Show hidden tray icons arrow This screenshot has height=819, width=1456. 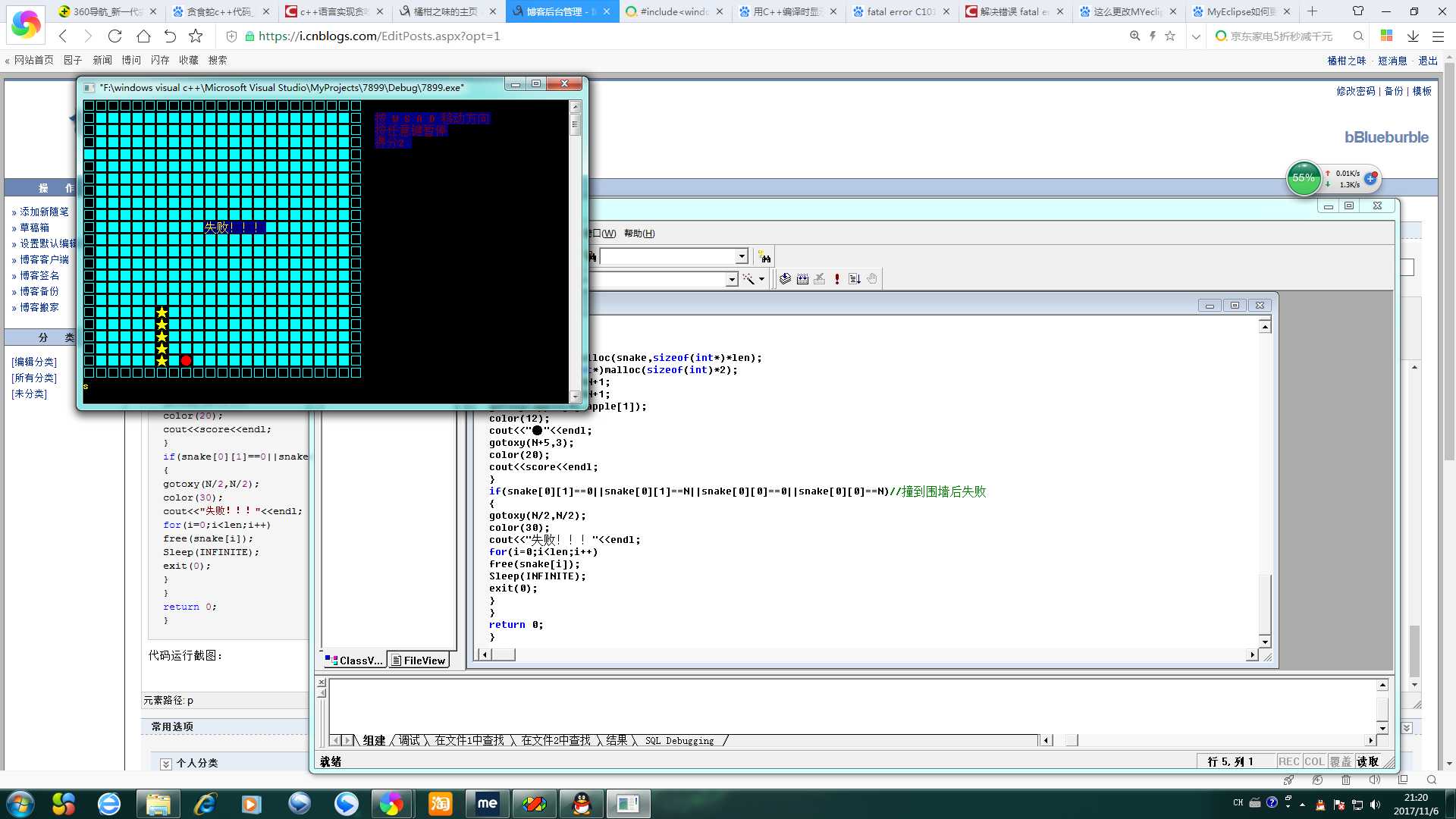[1303, 804]
